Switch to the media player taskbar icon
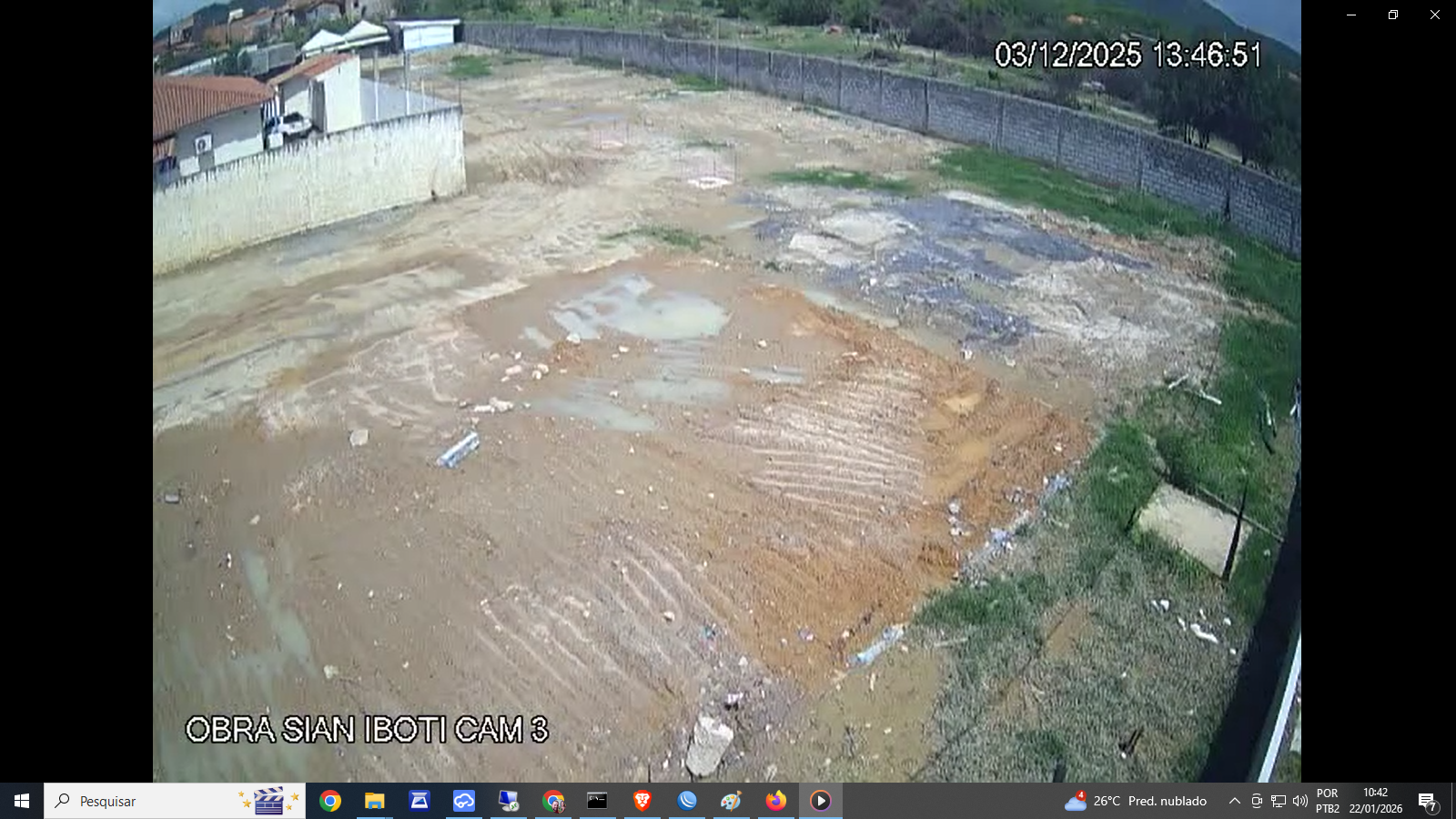 821,801
